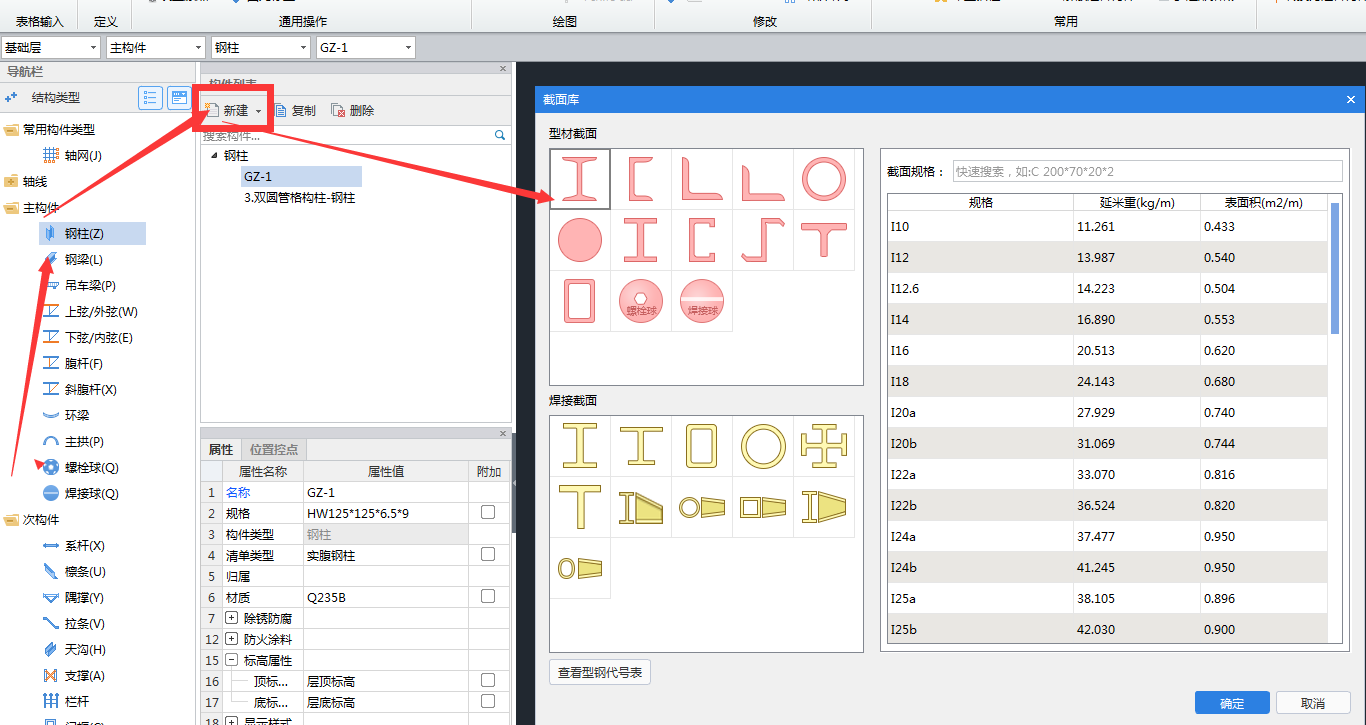Pick the pink T-shaped section icon
This screenshot has height=725, width=1366.
823,241
